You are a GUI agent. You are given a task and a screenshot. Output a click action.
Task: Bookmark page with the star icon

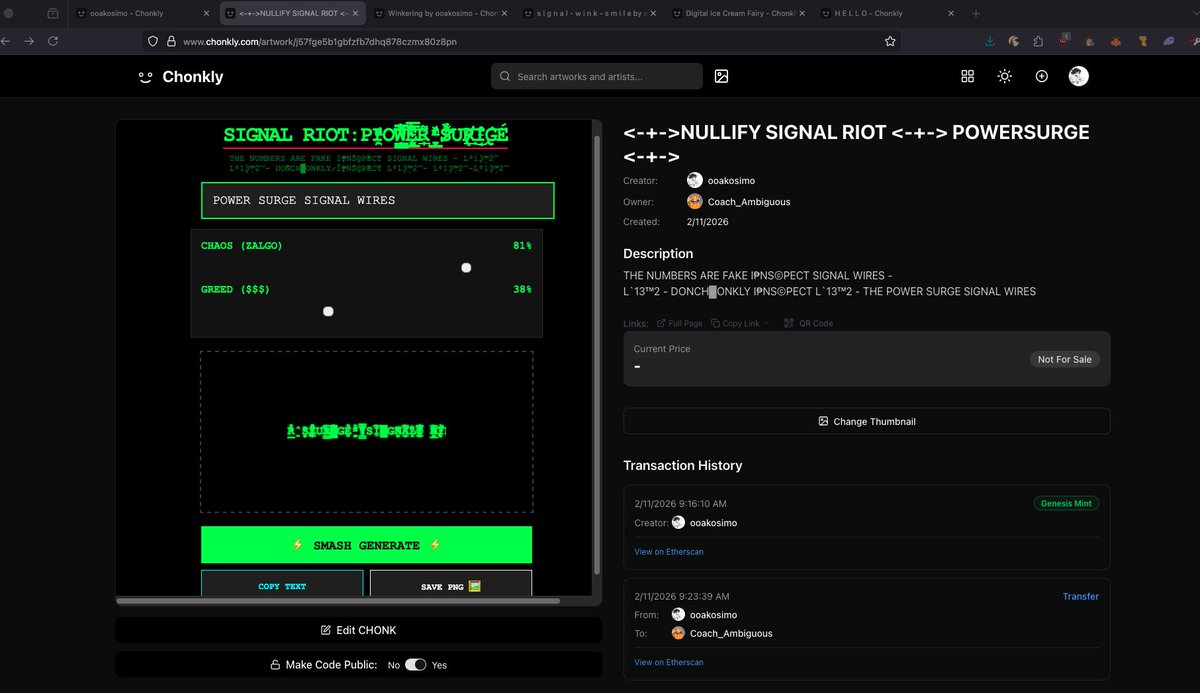coord(889,41)
